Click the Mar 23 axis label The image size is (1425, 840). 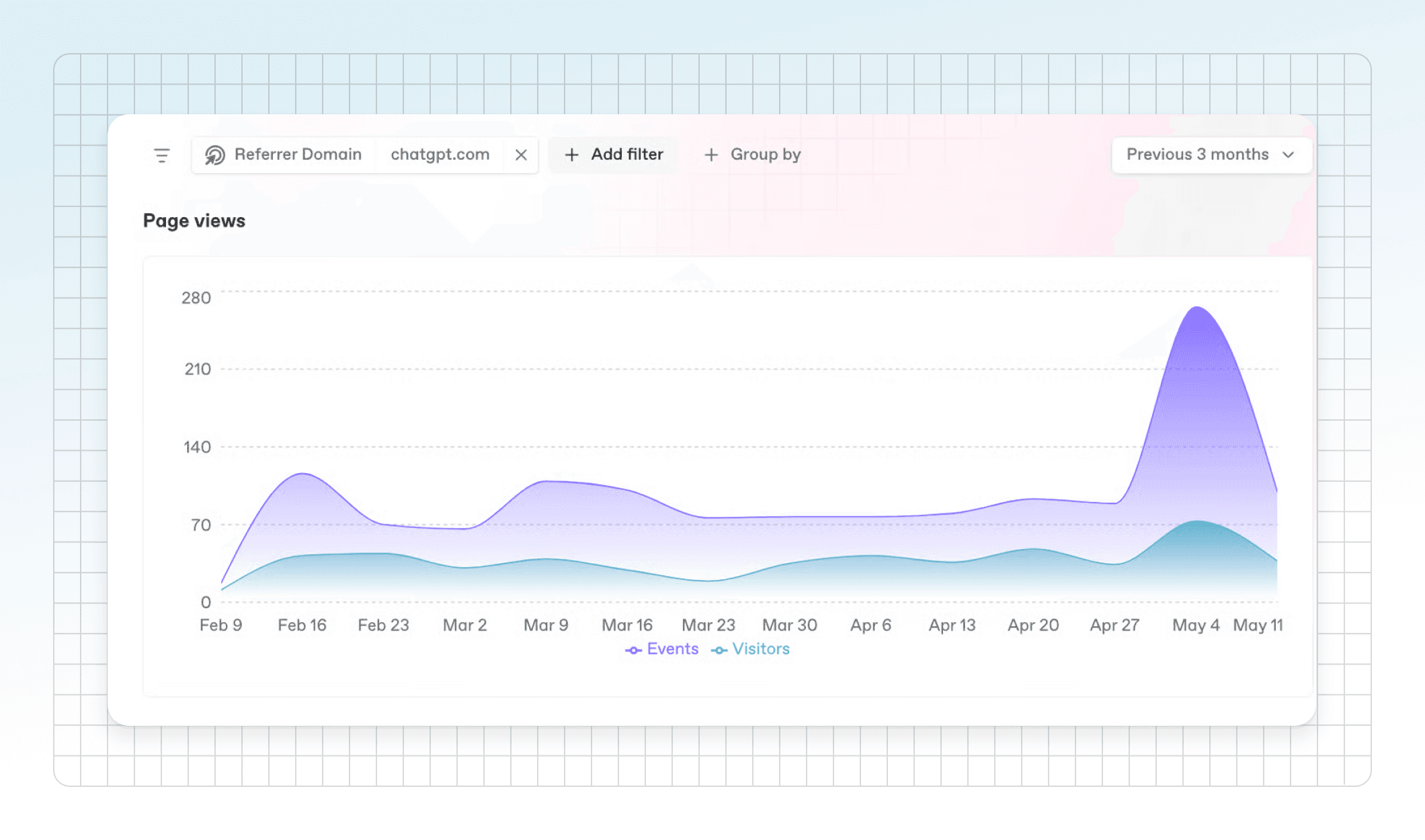(x=708, y=625)
